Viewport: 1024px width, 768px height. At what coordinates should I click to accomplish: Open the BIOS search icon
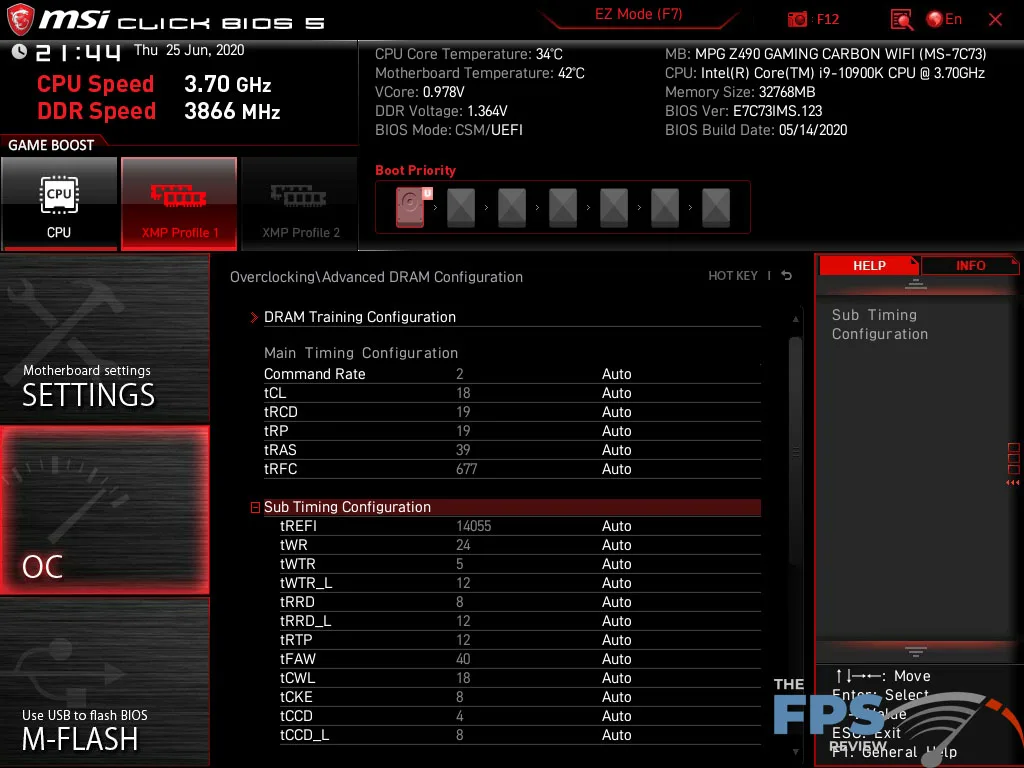pyautogui.click(x=901, y=20)
